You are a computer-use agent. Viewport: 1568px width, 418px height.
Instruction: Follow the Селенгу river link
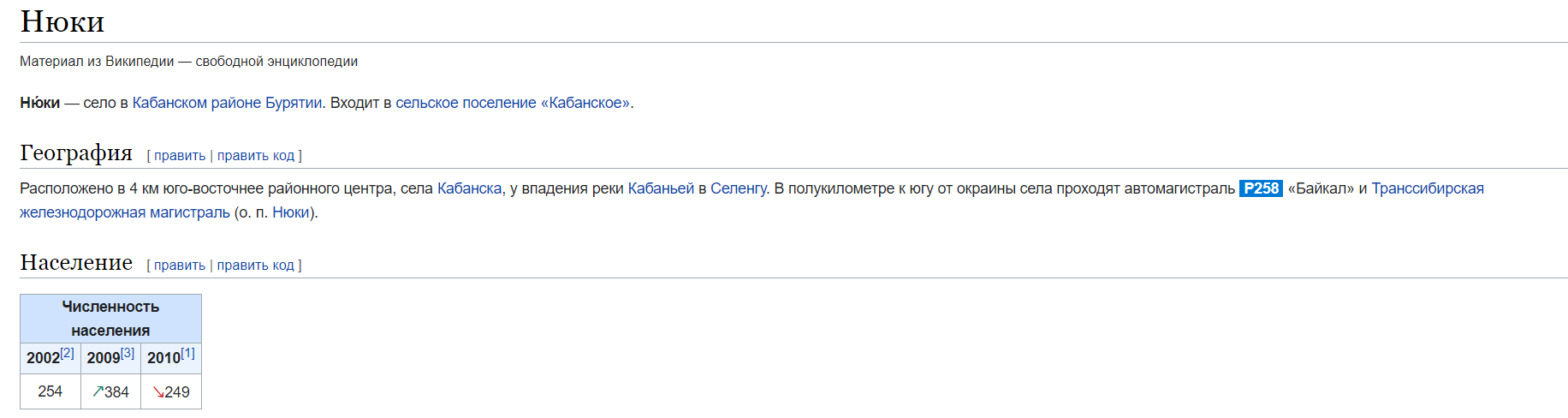[739, 188]
